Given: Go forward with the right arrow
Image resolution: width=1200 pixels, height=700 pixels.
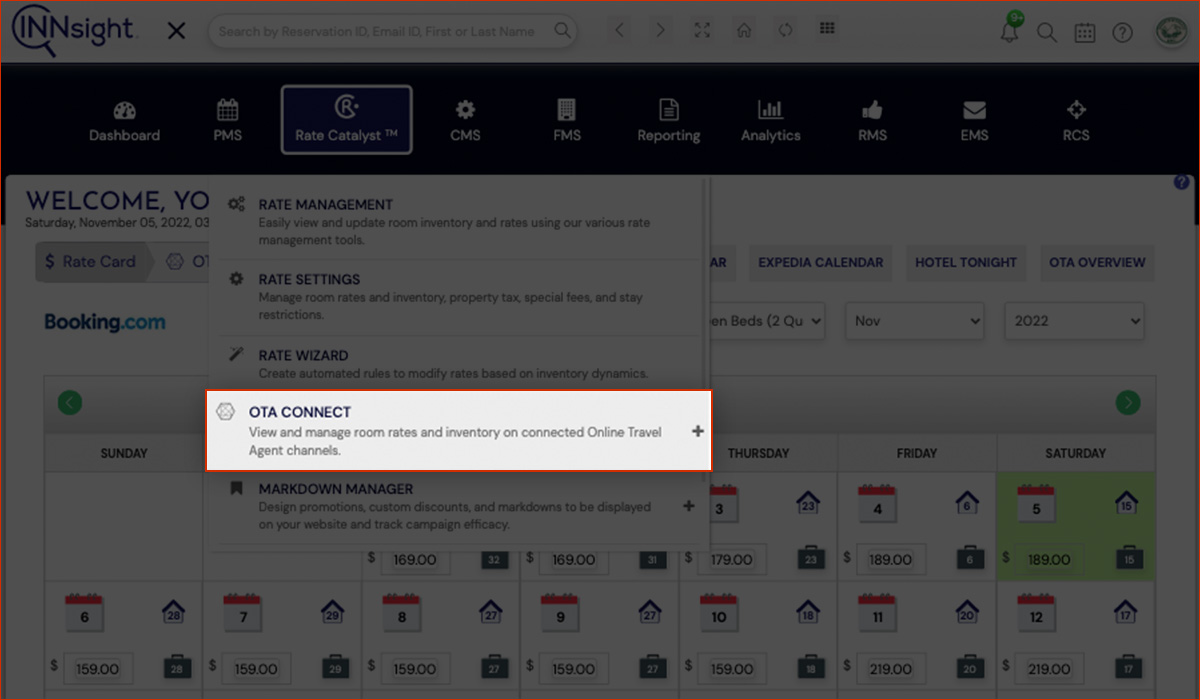Looking at the screenshot, I should point(660,30).
